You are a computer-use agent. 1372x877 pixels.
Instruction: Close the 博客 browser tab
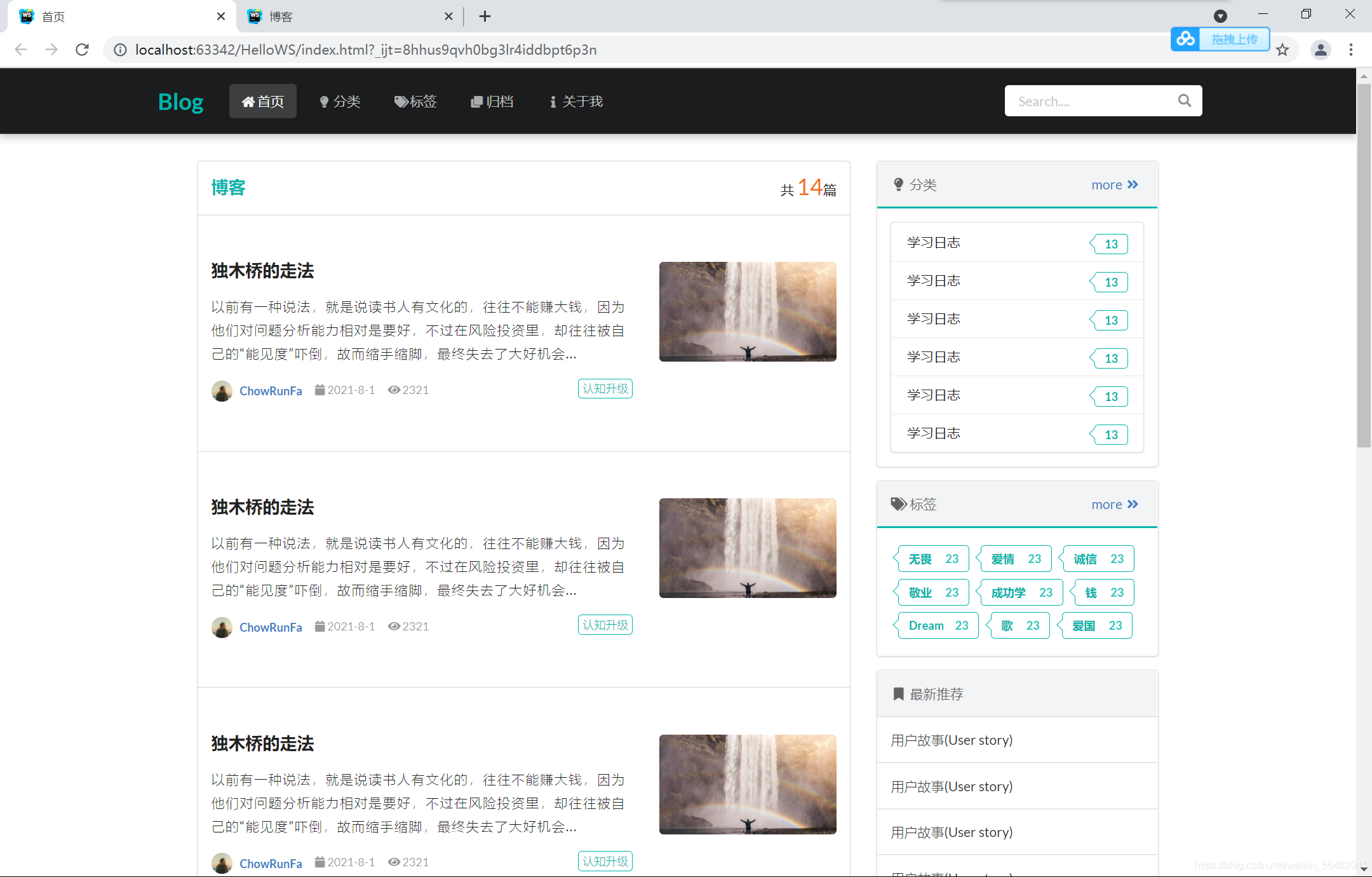coord(448,17)
